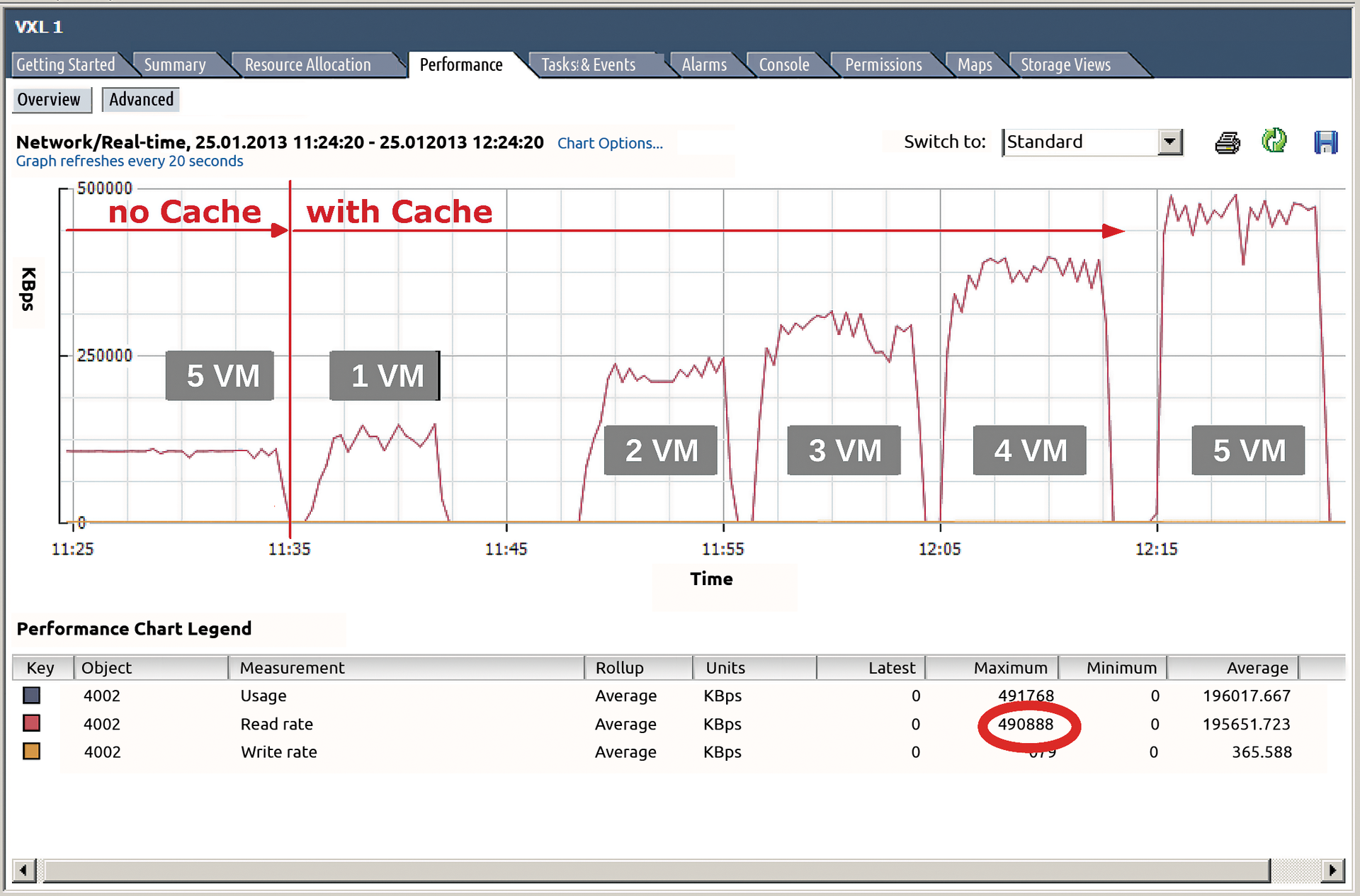Click the left scroll arrow at the bottom
Viewport: 1360px width, 896px height.
tap(23, 870)
